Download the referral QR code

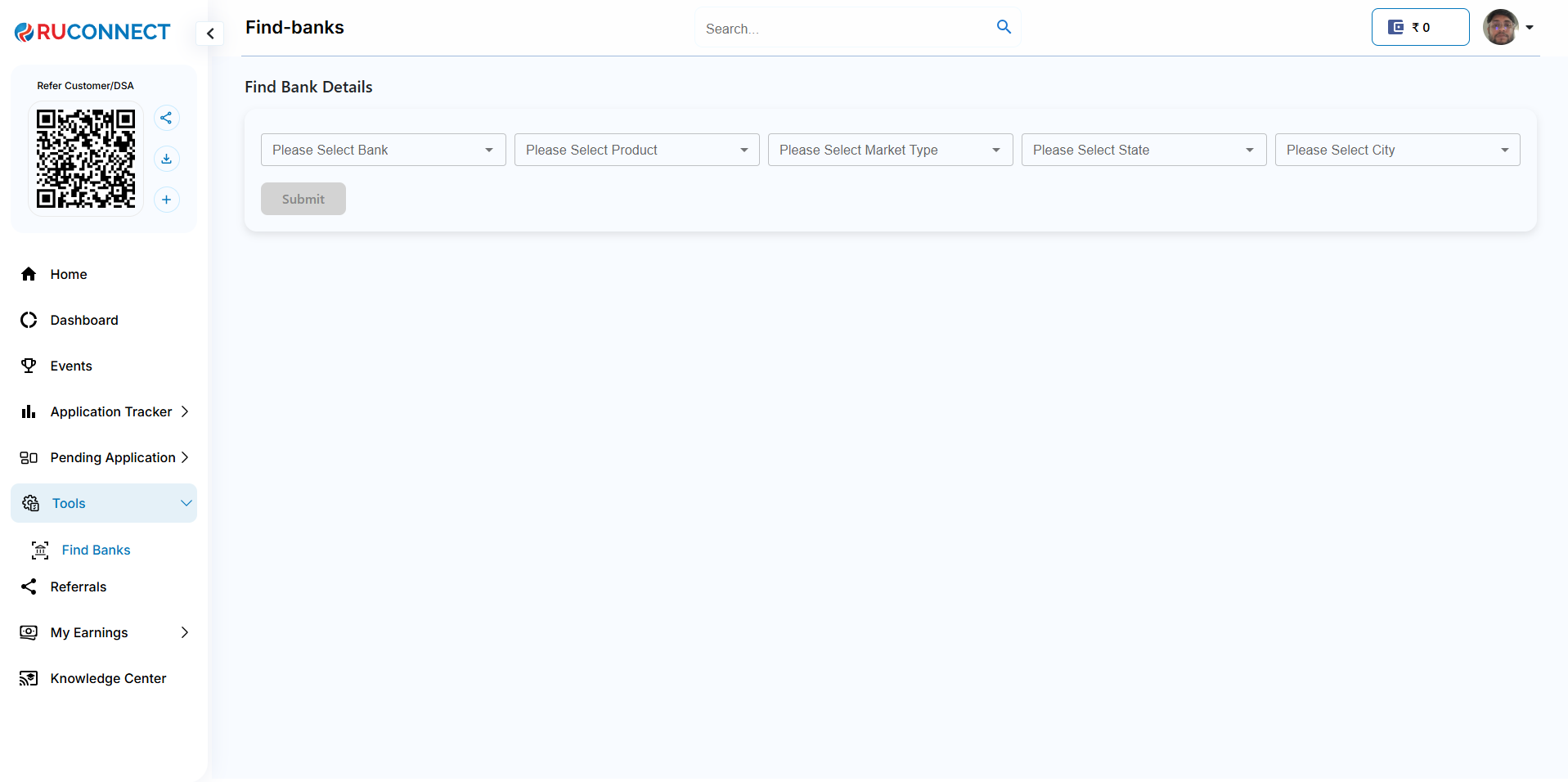coord(166,159)
